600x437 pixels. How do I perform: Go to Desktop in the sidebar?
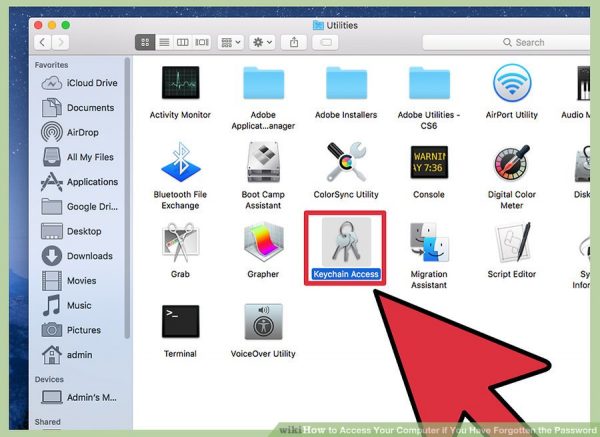(x=72, y=231)
